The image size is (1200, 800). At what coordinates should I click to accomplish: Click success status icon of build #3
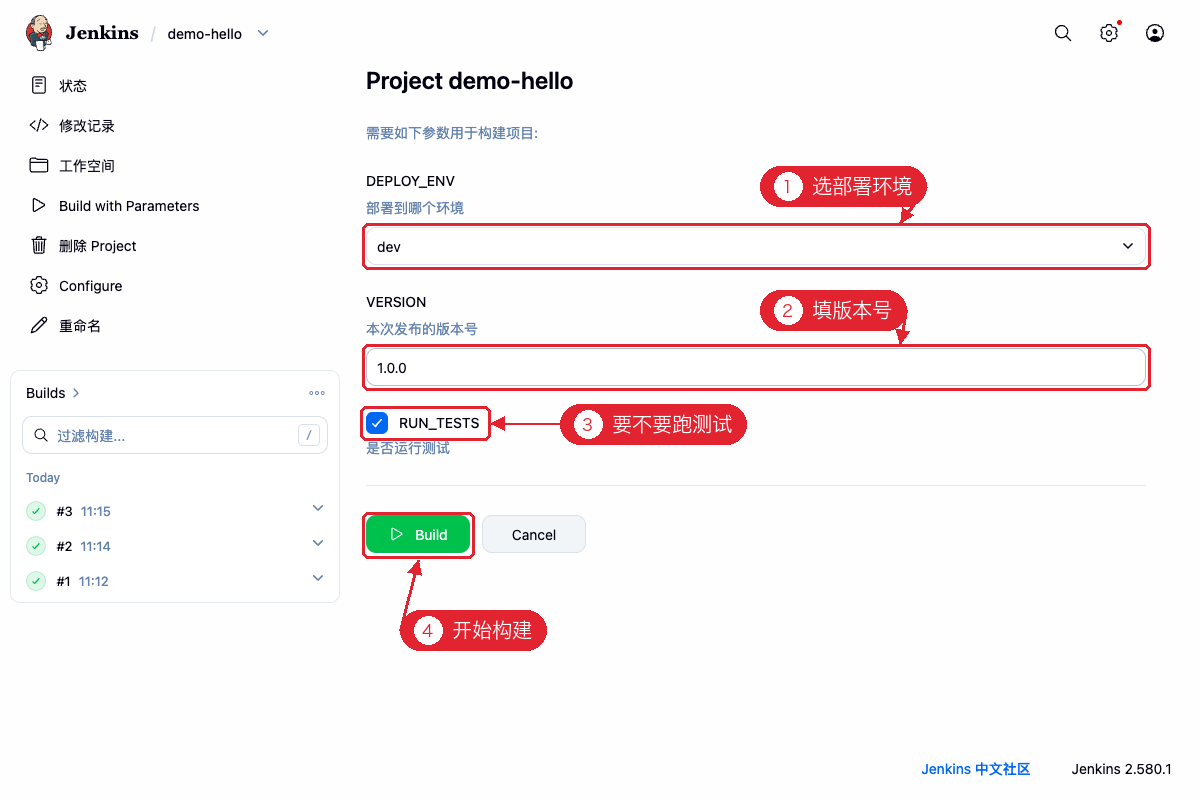tap(36, 511)
